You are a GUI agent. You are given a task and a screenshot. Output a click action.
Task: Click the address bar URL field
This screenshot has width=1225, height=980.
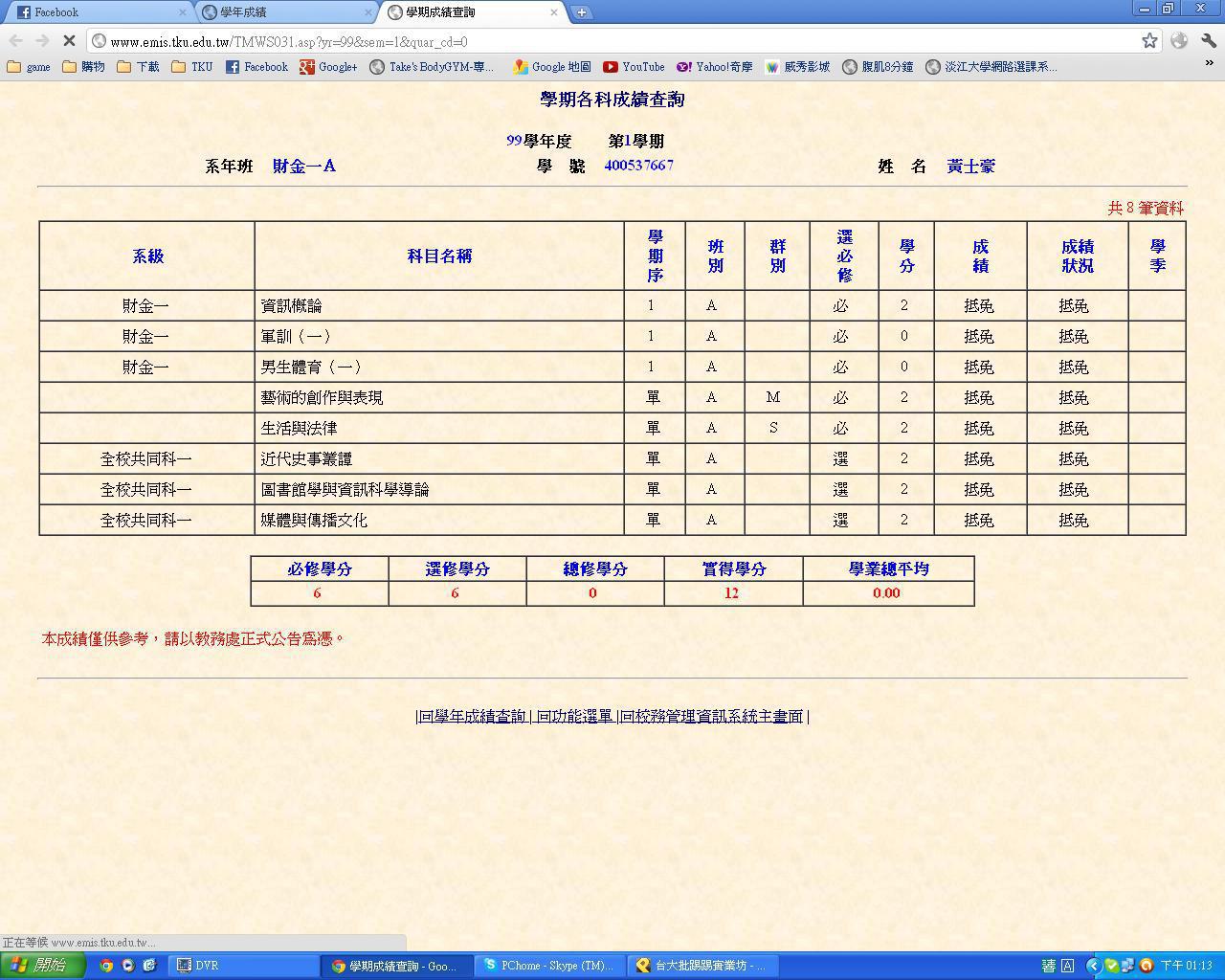click(612, 41)
